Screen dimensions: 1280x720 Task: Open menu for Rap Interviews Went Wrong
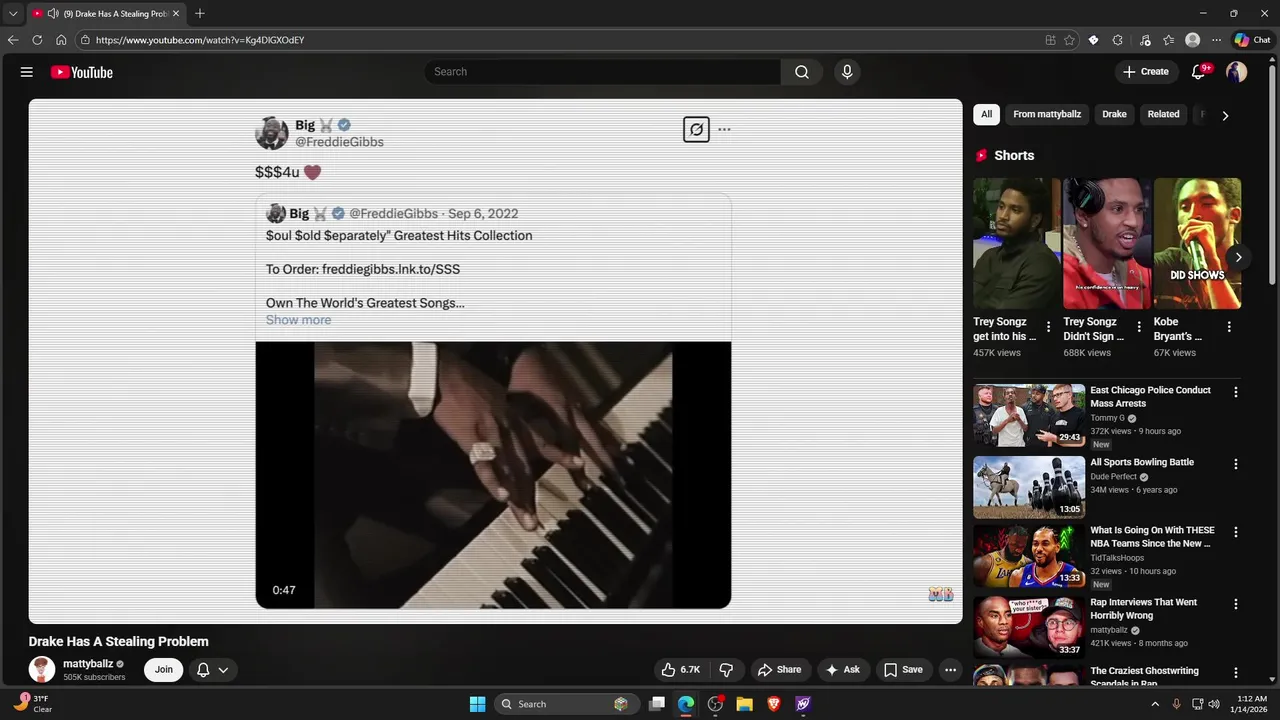tap(1235, 604)
